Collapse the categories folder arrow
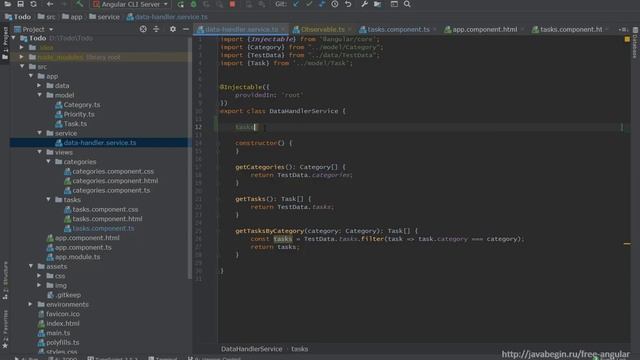The width and height of the screenshot is (640, 360). (49, 162)
